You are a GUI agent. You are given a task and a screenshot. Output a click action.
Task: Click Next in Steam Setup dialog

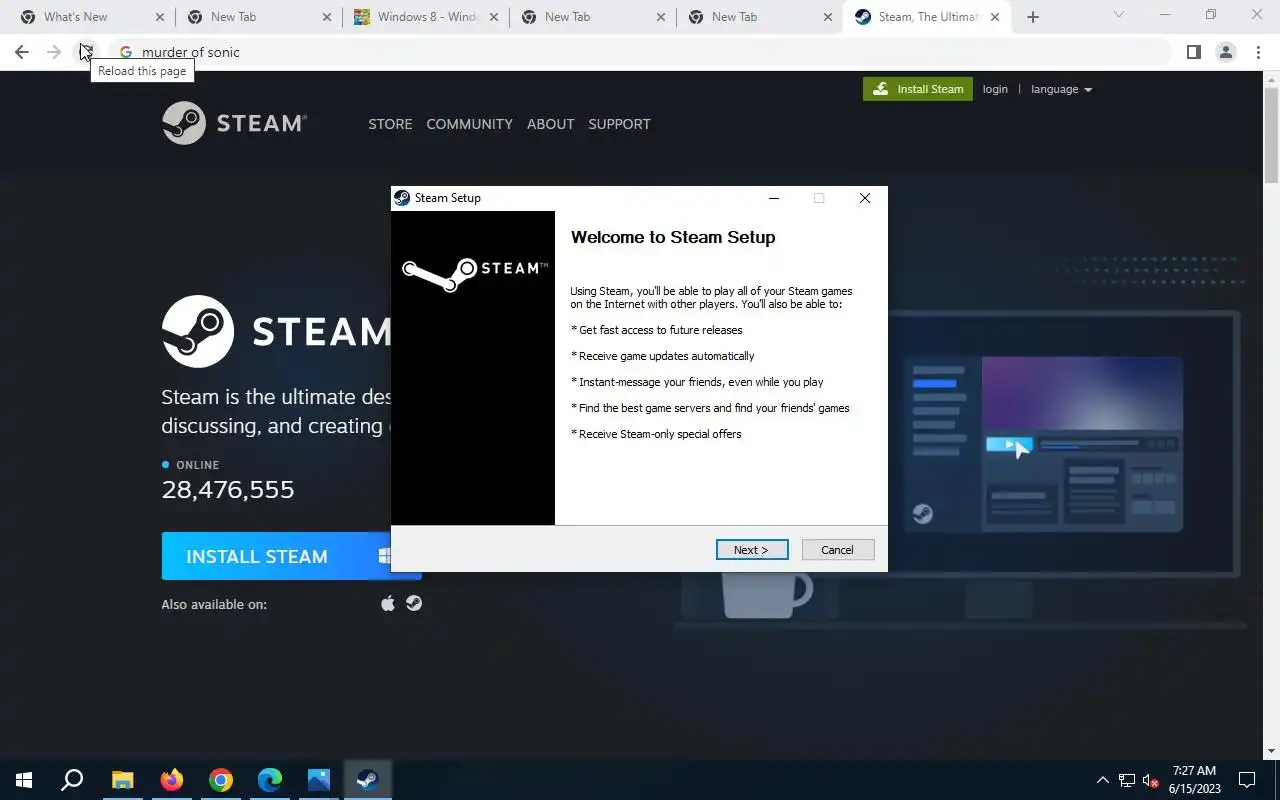point(752,550)
